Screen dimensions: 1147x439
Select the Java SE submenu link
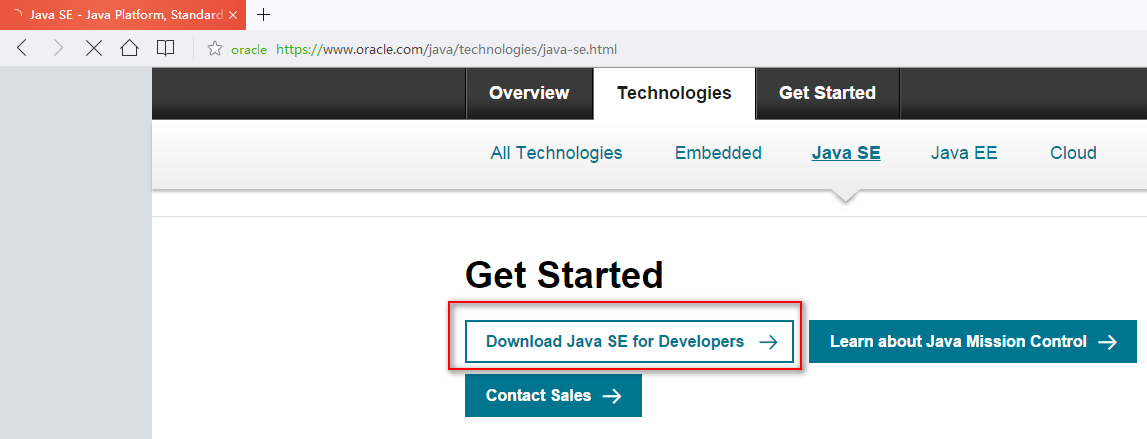pyautogui.click(x=846, y=153)
